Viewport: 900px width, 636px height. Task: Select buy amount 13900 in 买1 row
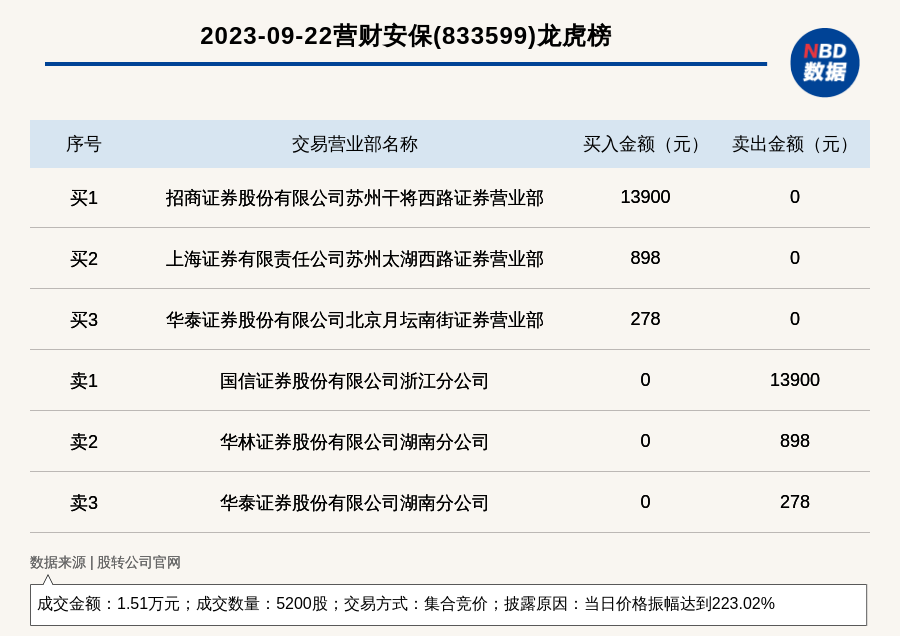(x=645, y=197)
